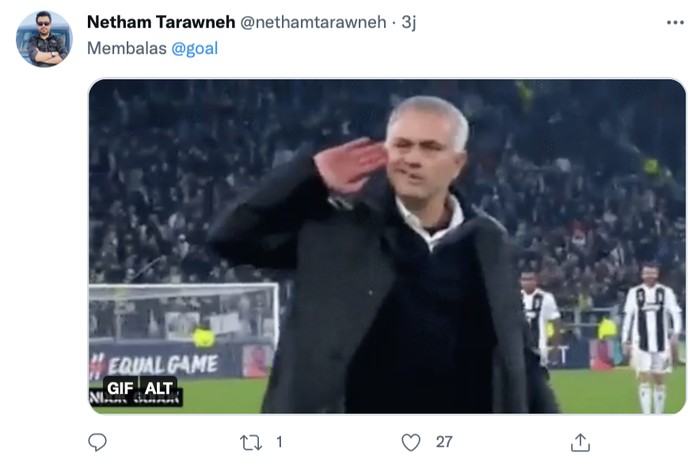
Task: Click the GIF badge on the media
Action: 120,389
